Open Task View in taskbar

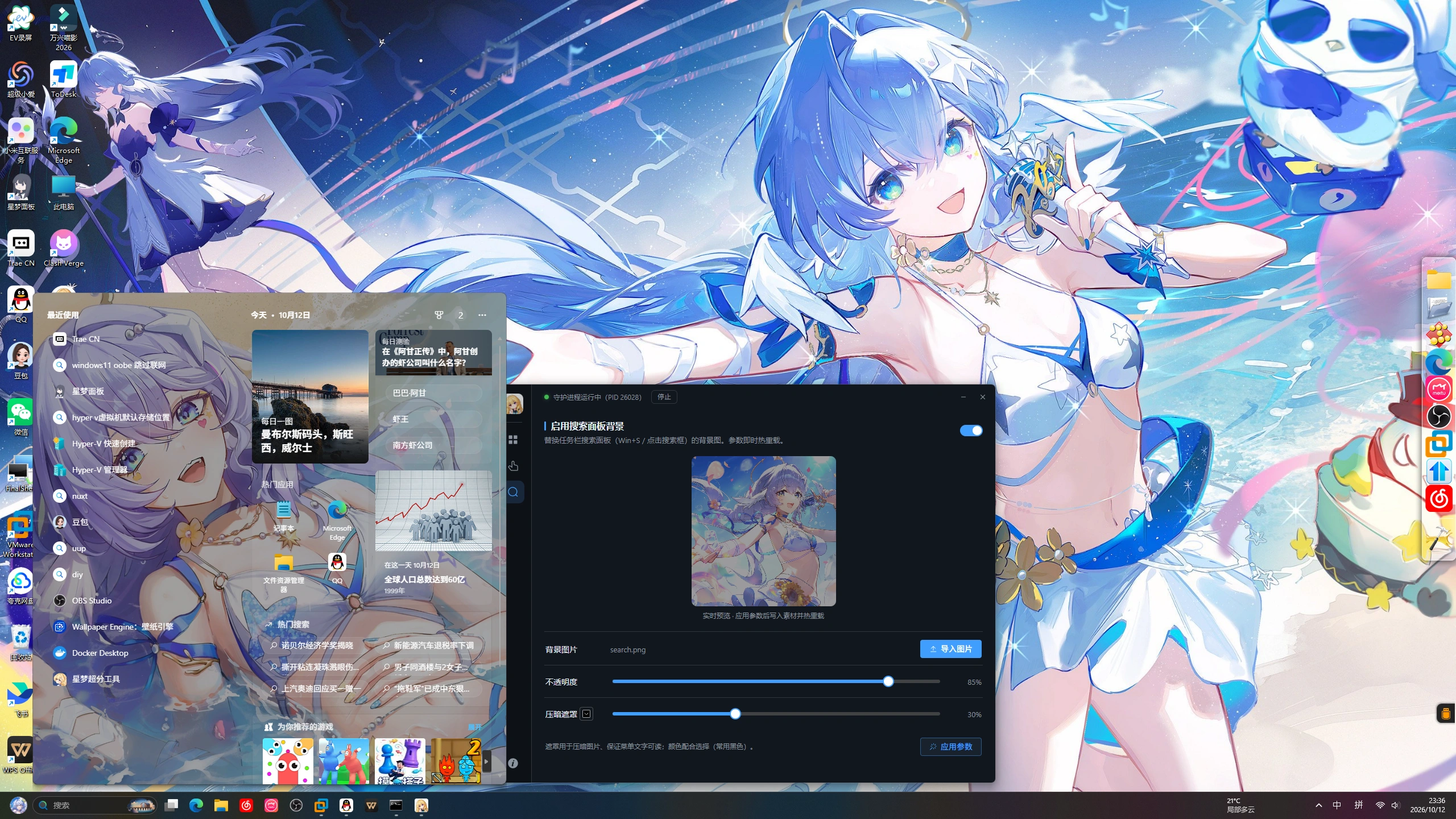click(x=171, y=805)
